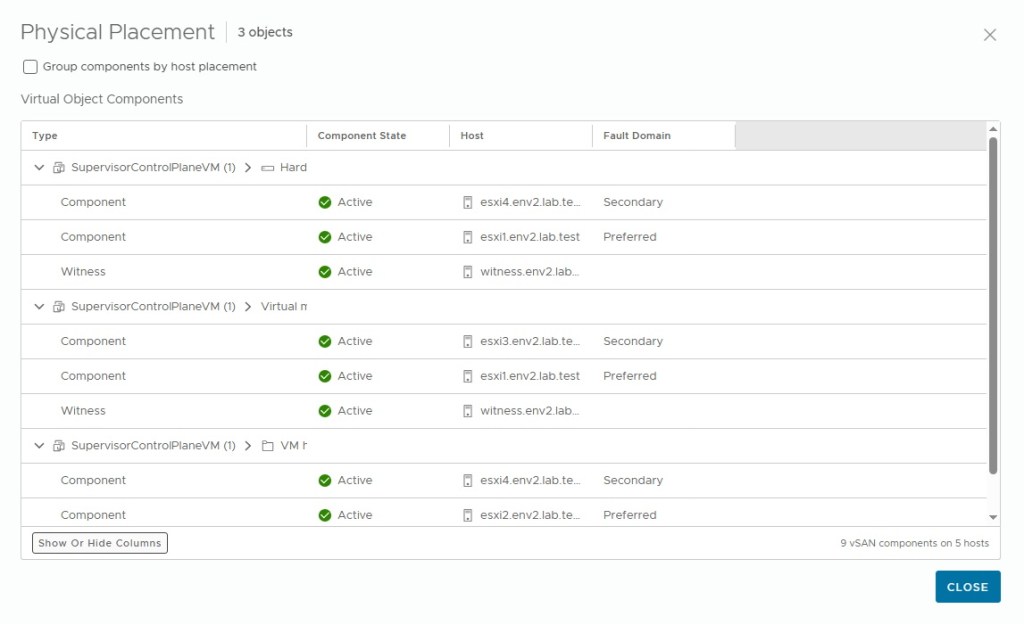
Task: Collapse the SupervisorControlPlaneVM VM home group
Action: (x=39, y=446)
